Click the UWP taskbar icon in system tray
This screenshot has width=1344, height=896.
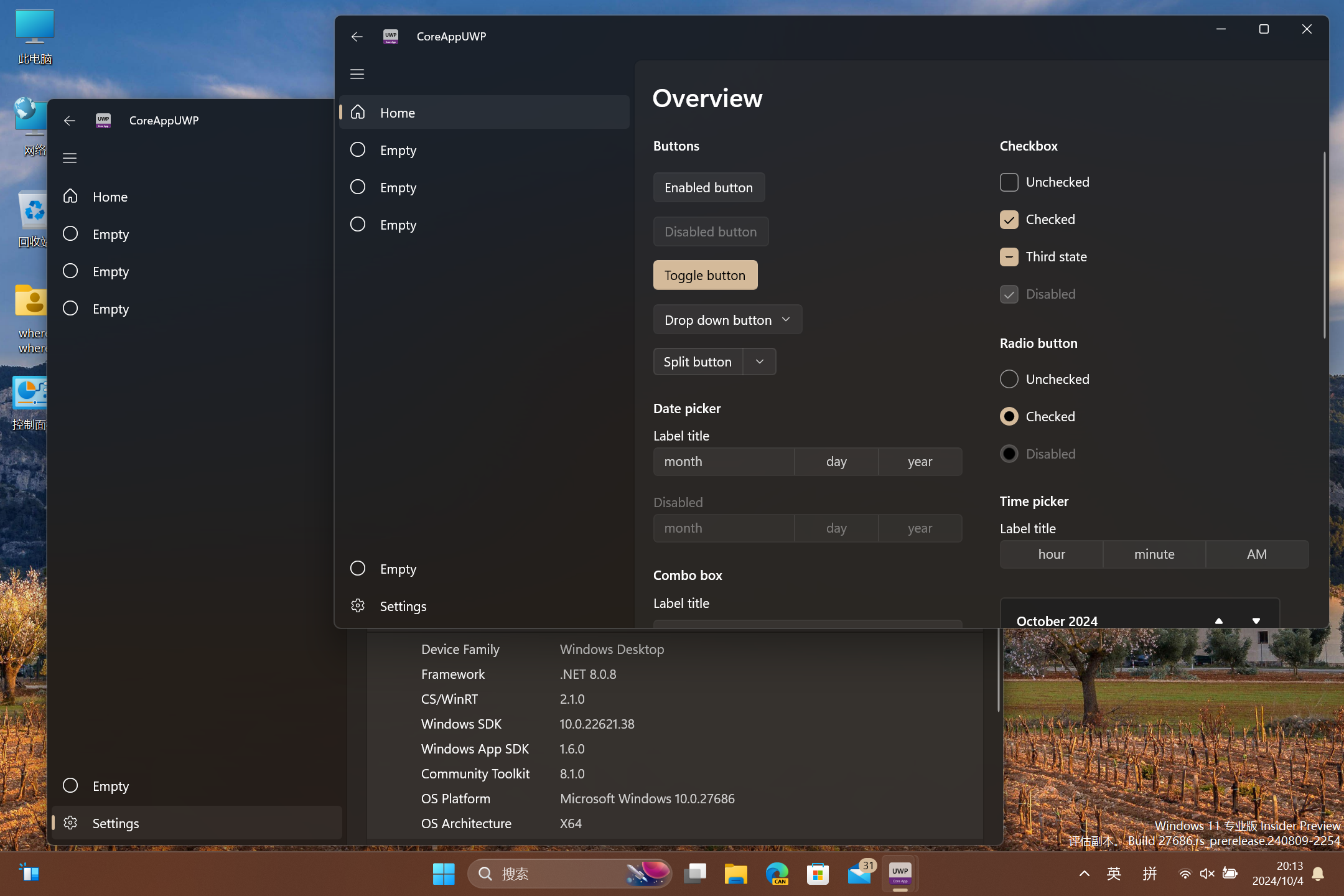900,873
